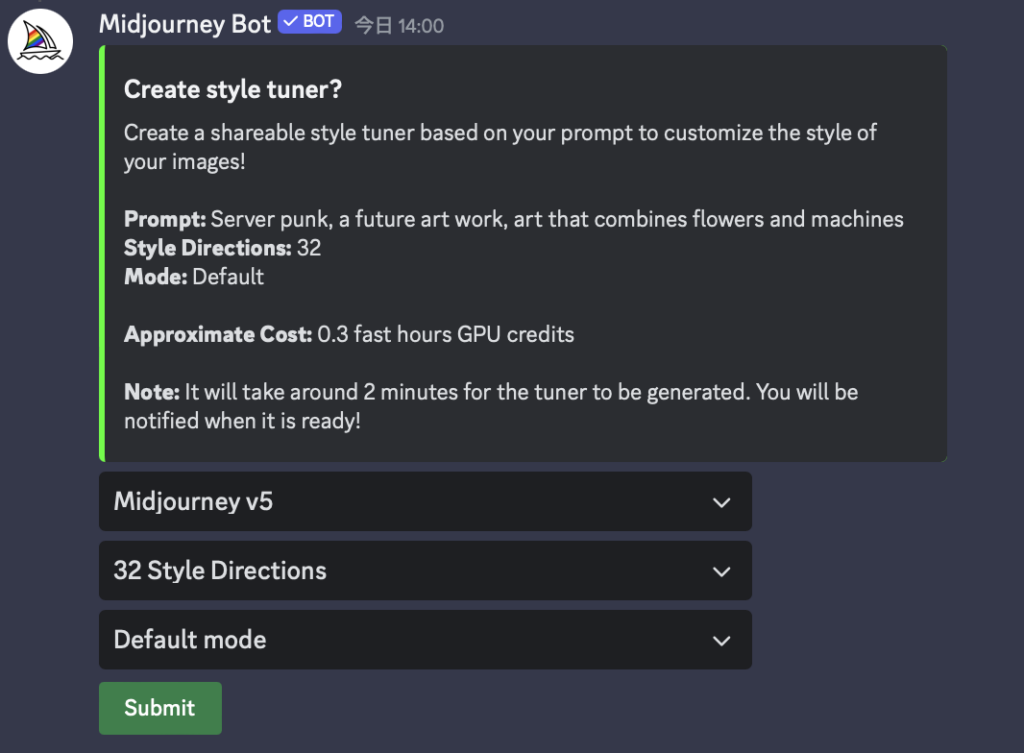Click the chevron arrow on Default mode
Screen dimensions: 1024x753
coord(721,641)
